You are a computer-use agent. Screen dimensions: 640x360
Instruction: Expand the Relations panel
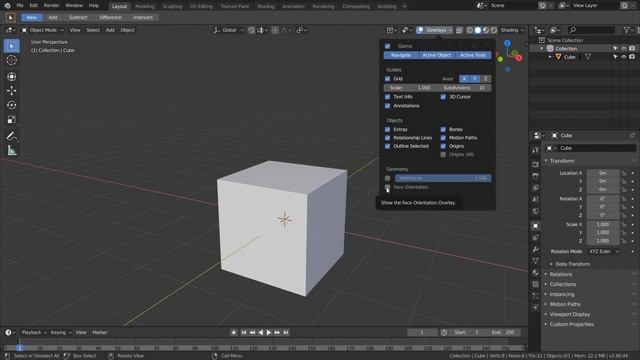tap(560, 274)
